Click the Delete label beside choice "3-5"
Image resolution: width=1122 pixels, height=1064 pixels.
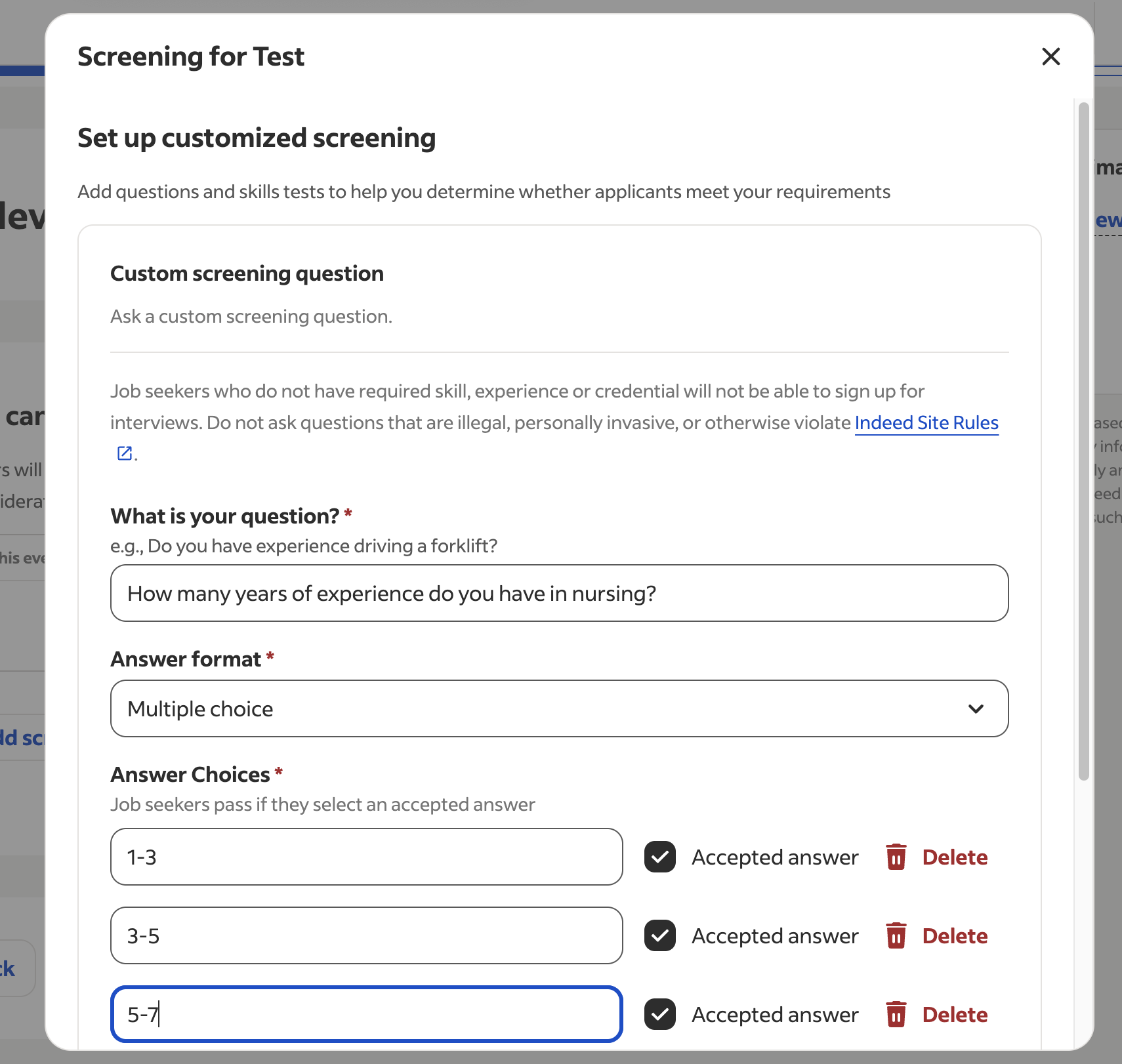tap(955, 936)
